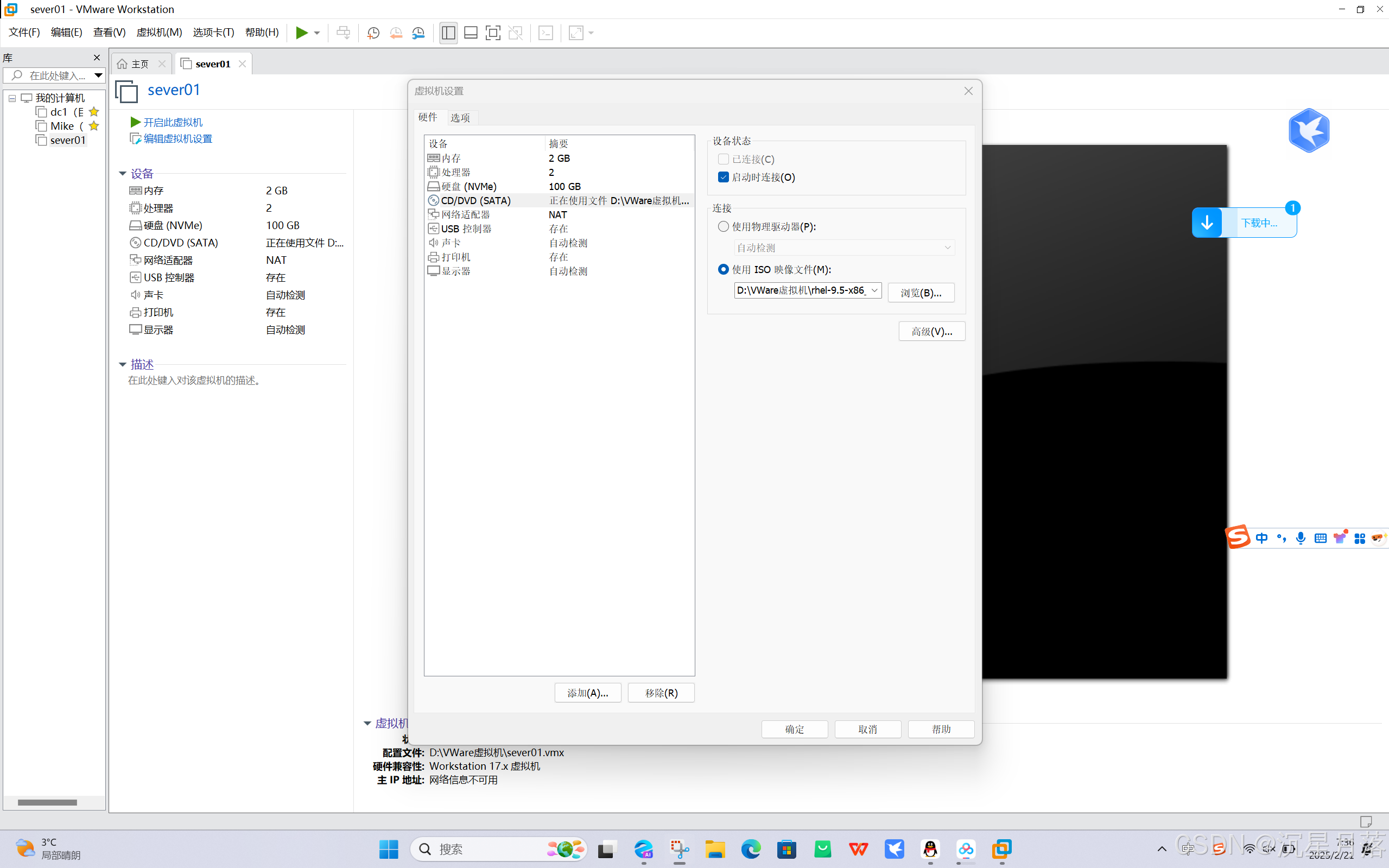Toggle the 启动时连接 checkbox
The height and width of the screenshot is (868, 1389).
coord(723,177)
